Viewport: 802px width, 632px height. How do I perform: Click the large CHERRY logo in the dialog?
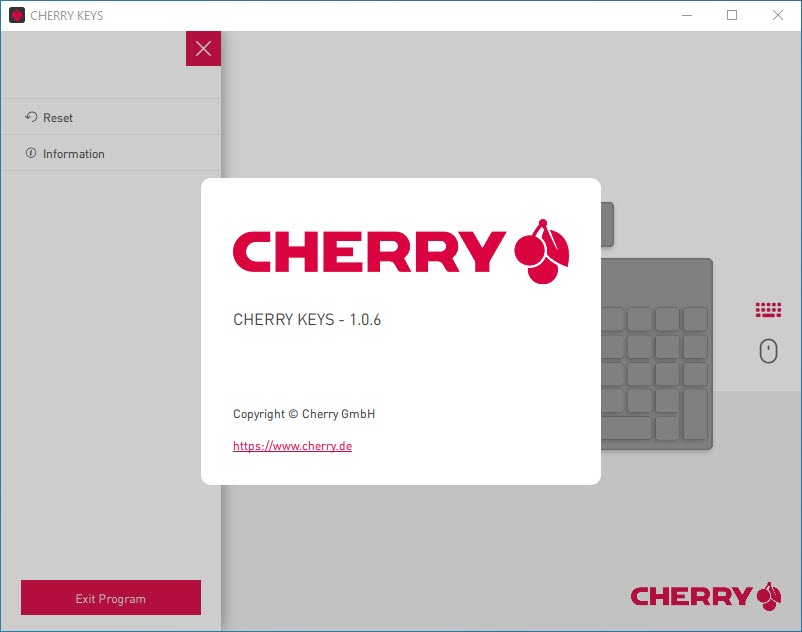(x=401, y=252)
